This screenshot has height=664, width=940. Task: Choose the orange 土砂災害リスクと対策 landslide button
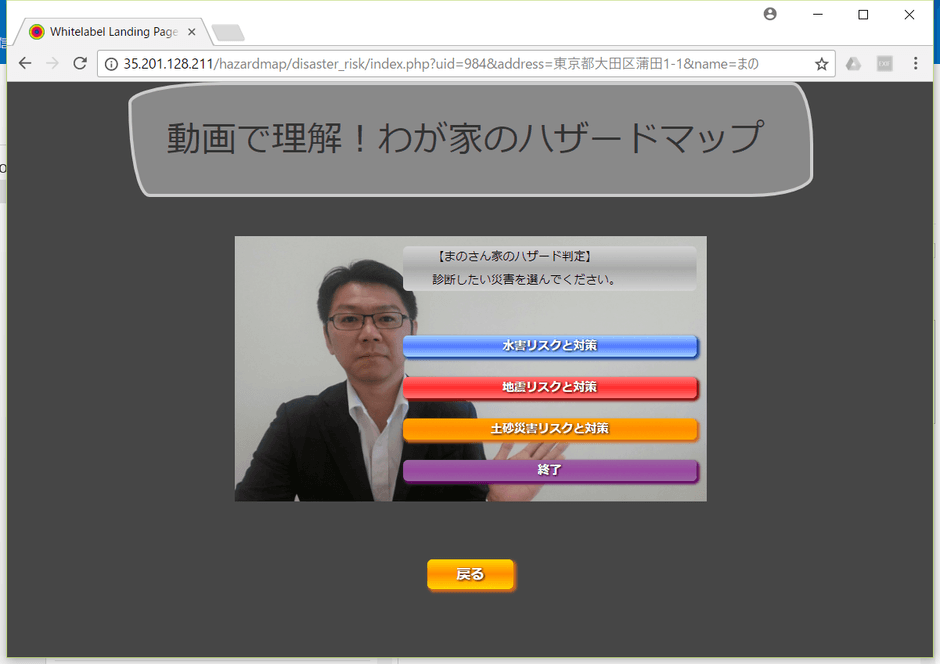tap(551, 429)
